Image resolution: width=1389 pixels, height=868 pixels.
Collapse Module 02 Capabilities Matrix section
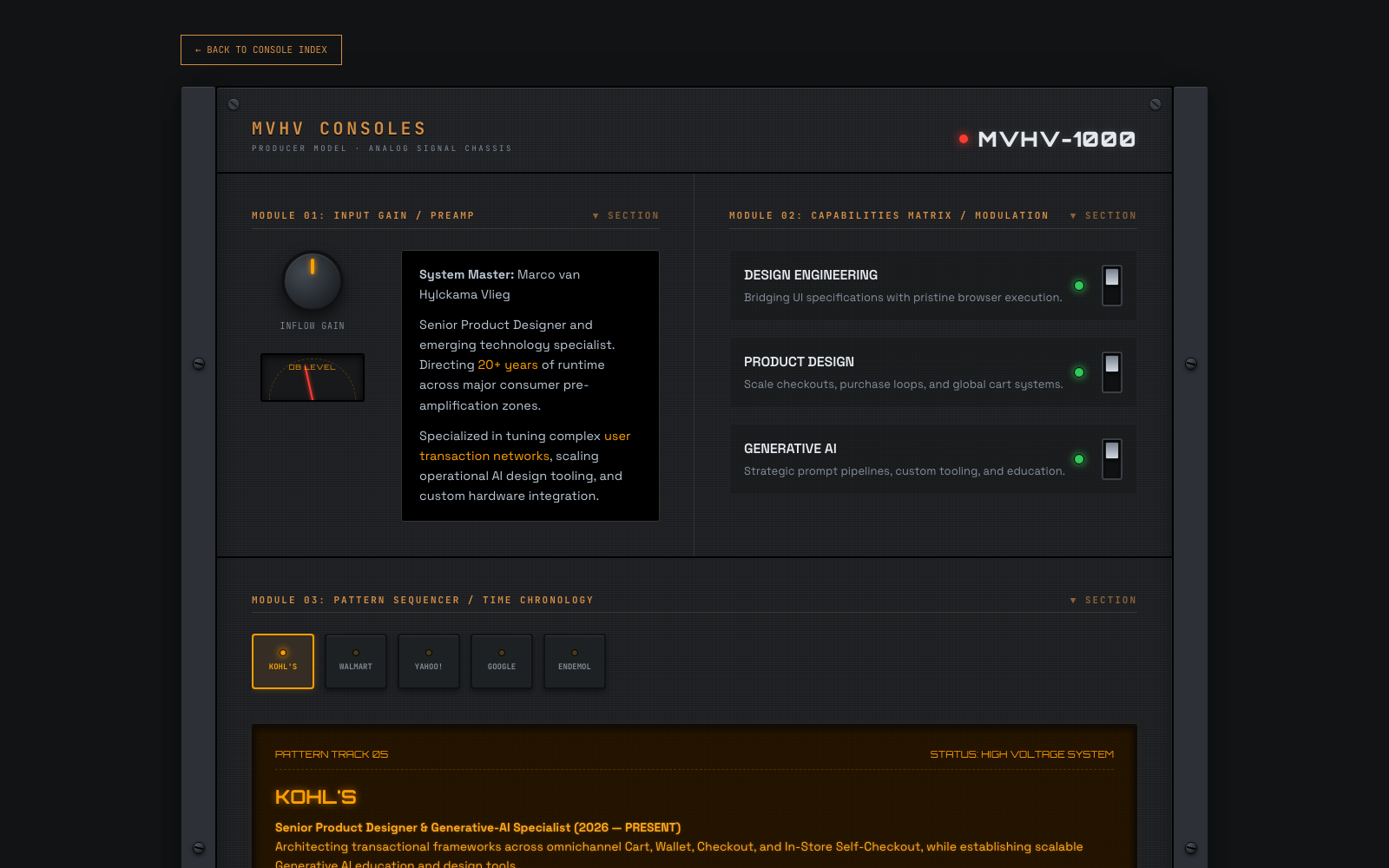(x=1103, y=215)
